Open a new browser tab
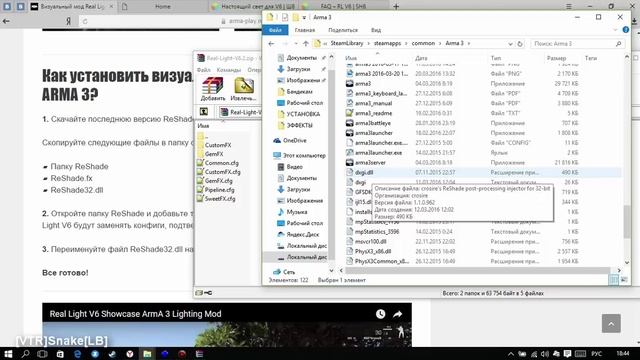The width and height of the screenshot is (640, 360). (x=396, y=6)
